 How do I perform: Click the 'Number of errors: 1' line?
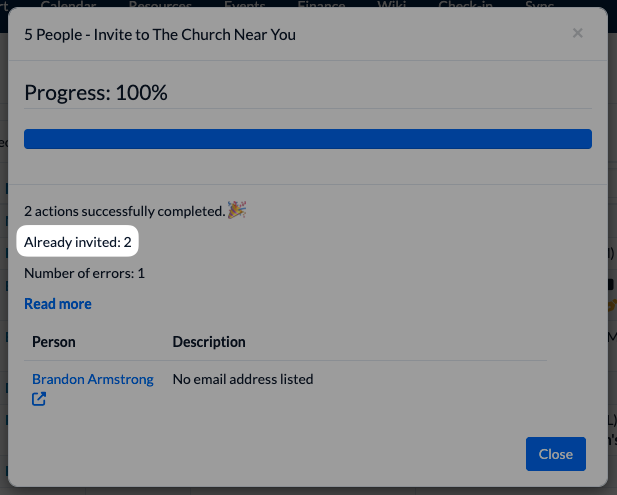84,273
